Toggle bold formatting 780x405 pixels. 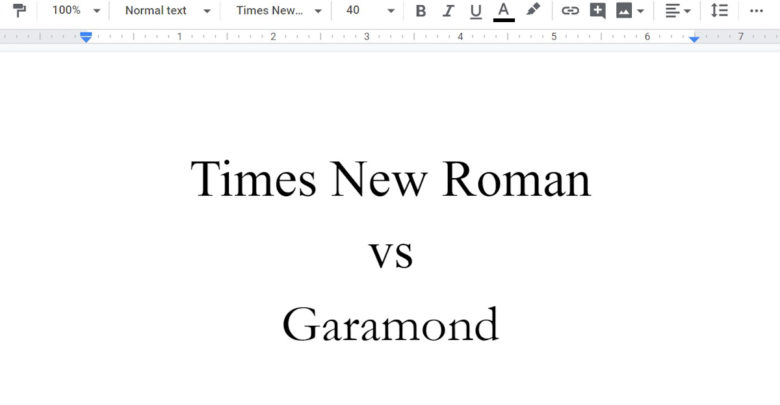click(x=421, y=10)
